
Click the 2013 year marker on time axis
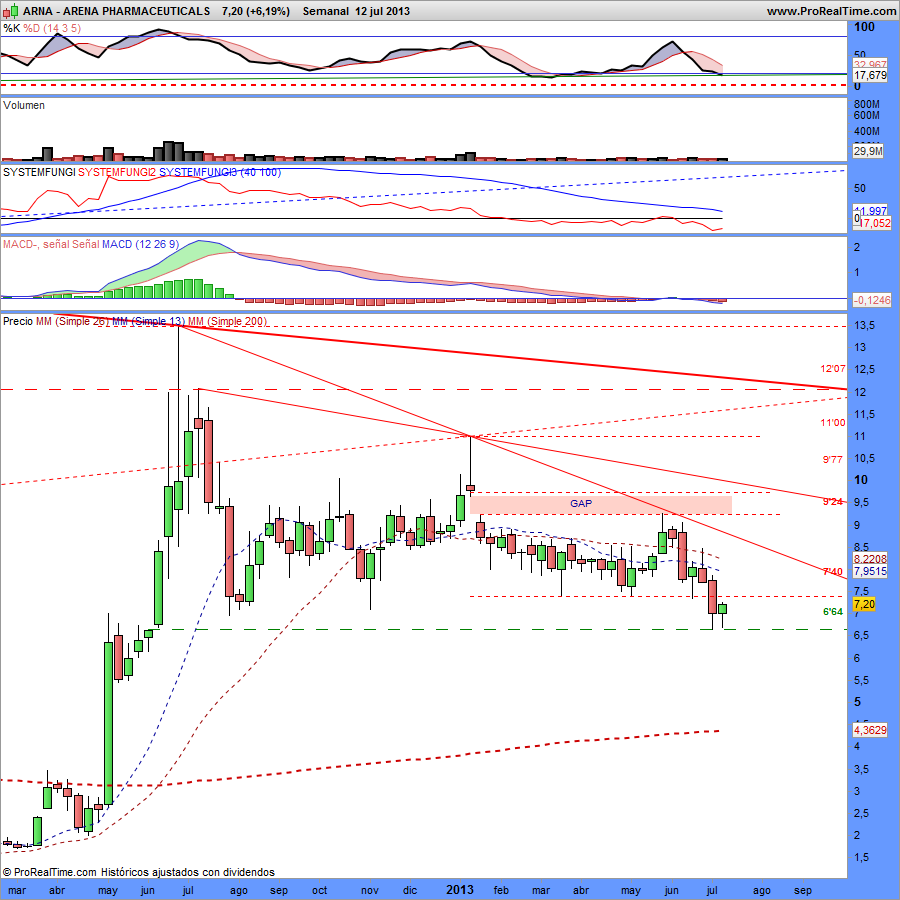(460, 890)
